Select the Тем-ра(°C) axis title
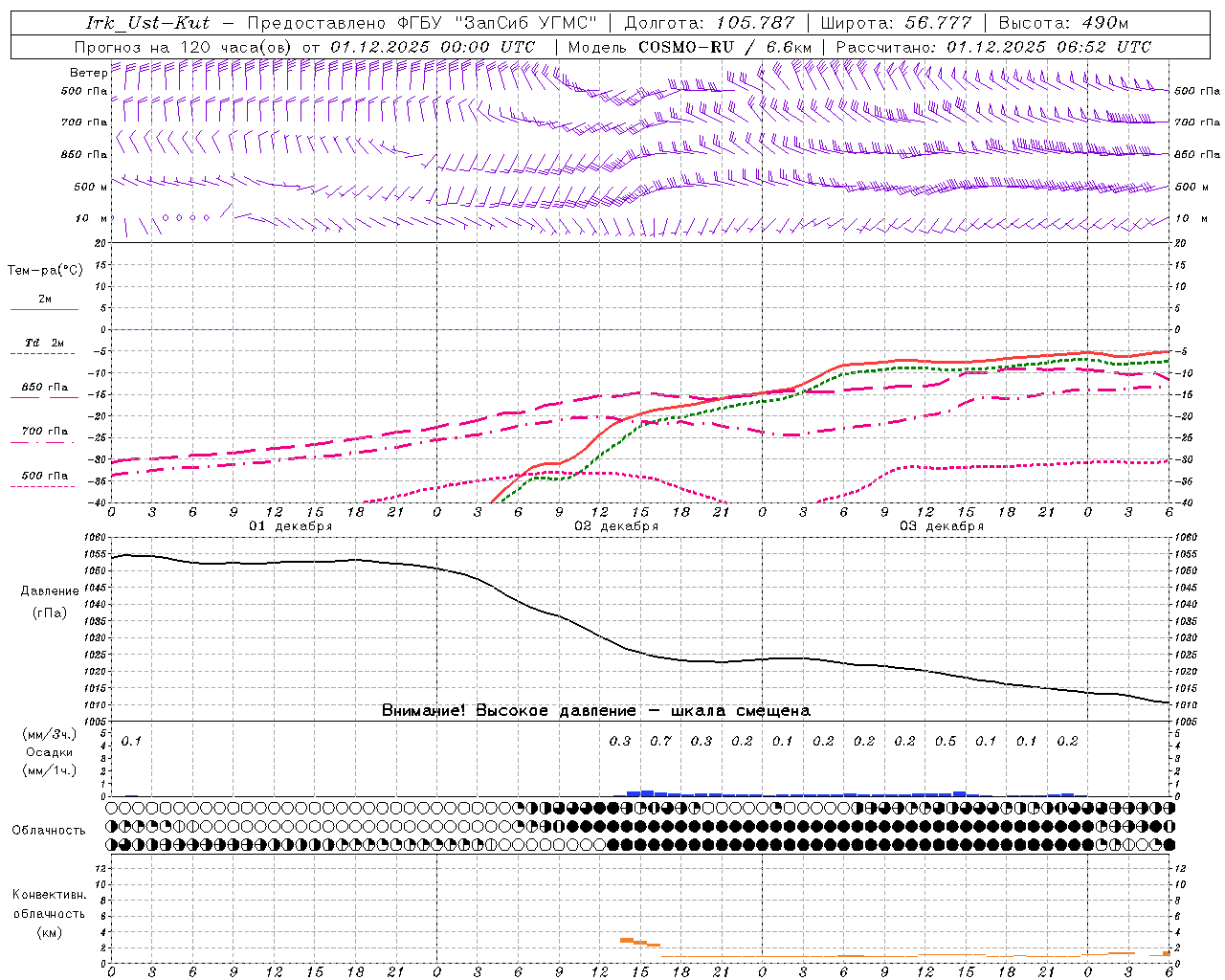Viewport: 1225px width, 980px height. pos(45,271)
